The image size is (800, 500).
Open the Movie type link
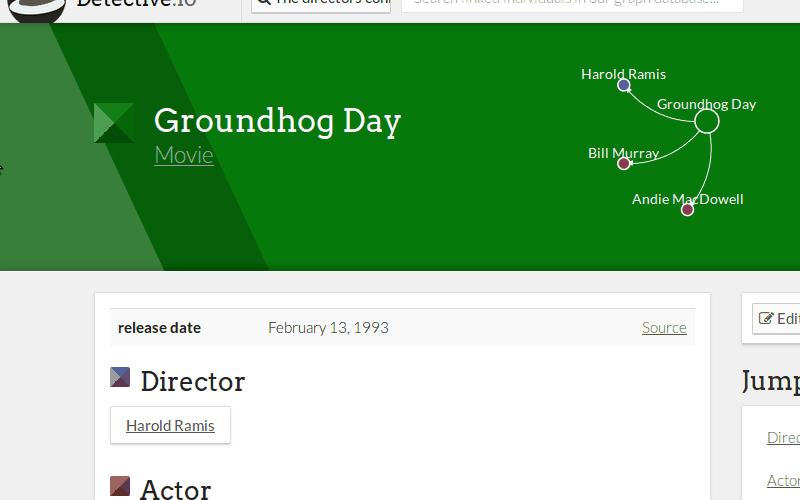coord(184,155)
